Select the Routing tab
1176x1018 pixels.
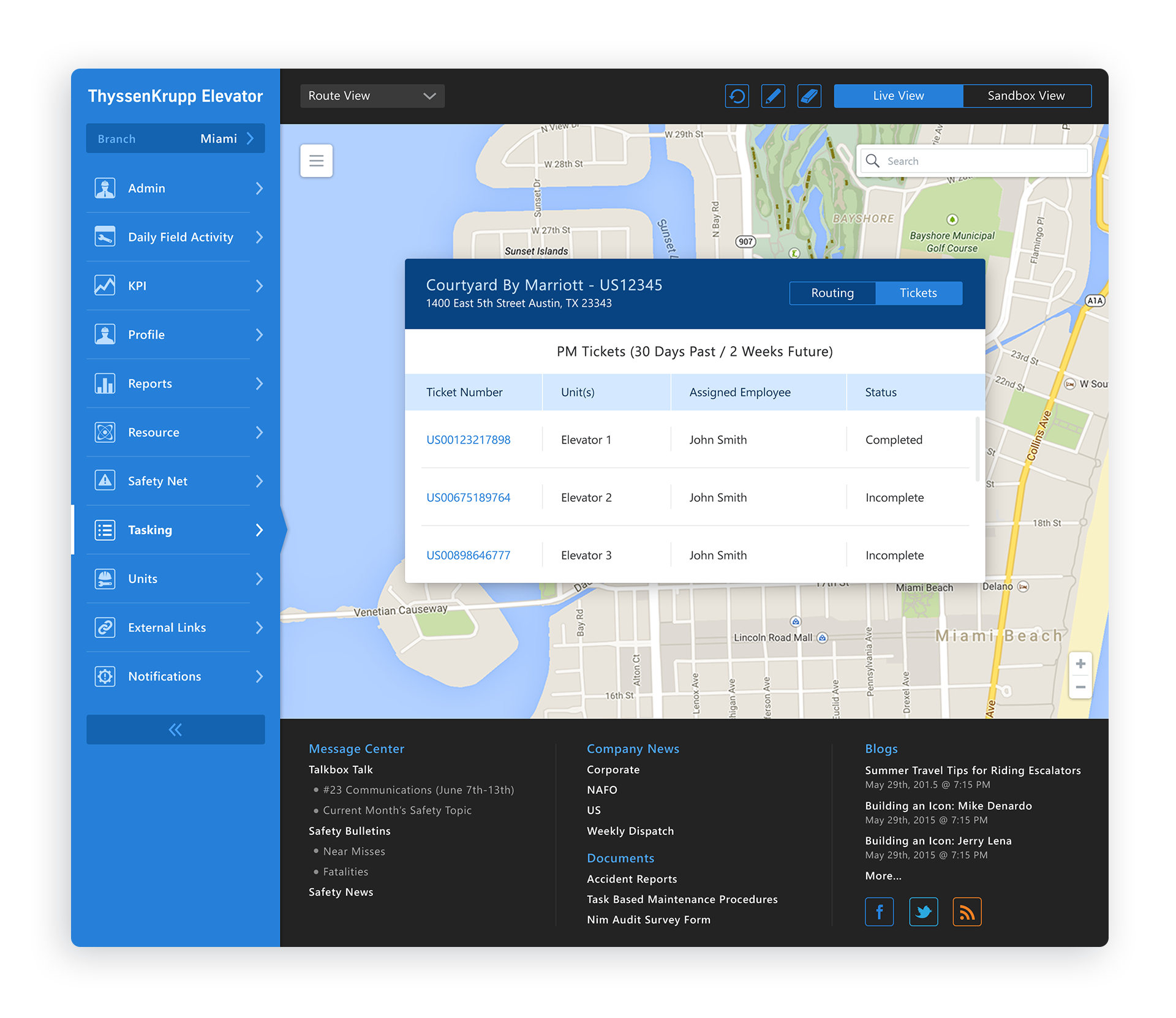click(x=832, y=293)
